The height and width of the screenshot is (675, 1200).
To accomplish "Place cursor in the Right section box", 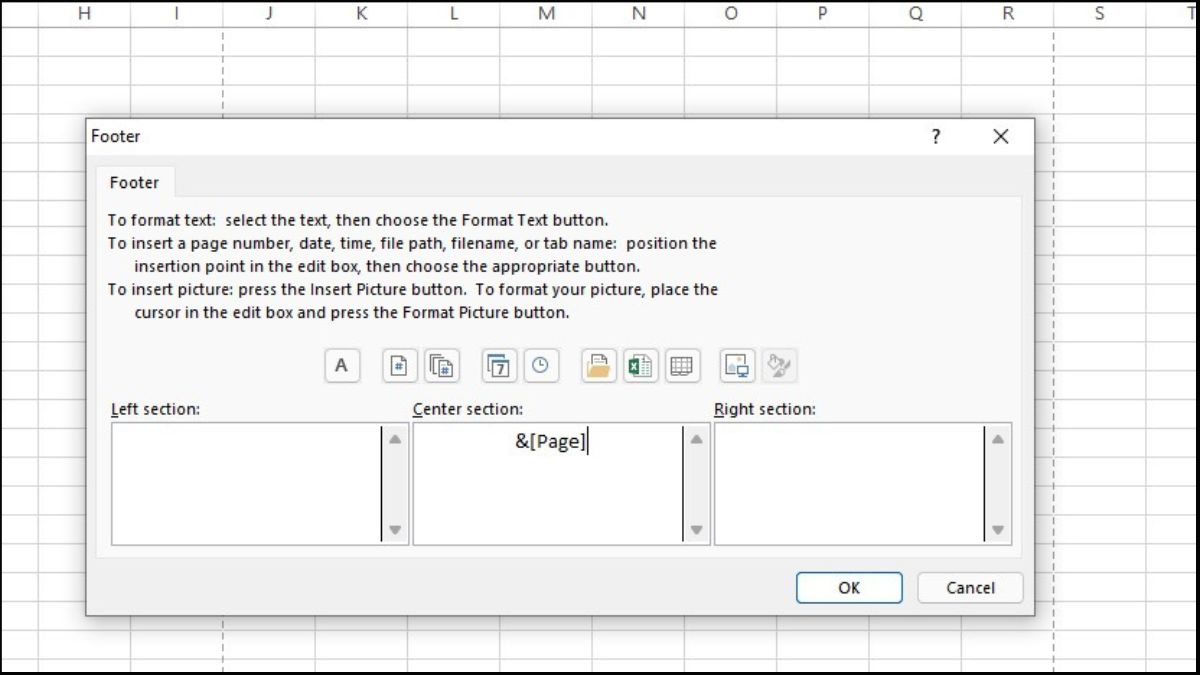I will point(855,483).
